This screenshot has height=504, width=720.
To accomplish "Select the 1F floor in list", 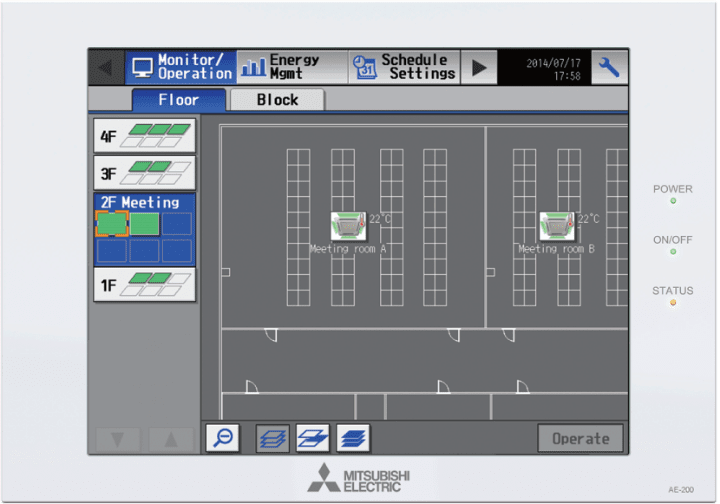I will (144, 284).
